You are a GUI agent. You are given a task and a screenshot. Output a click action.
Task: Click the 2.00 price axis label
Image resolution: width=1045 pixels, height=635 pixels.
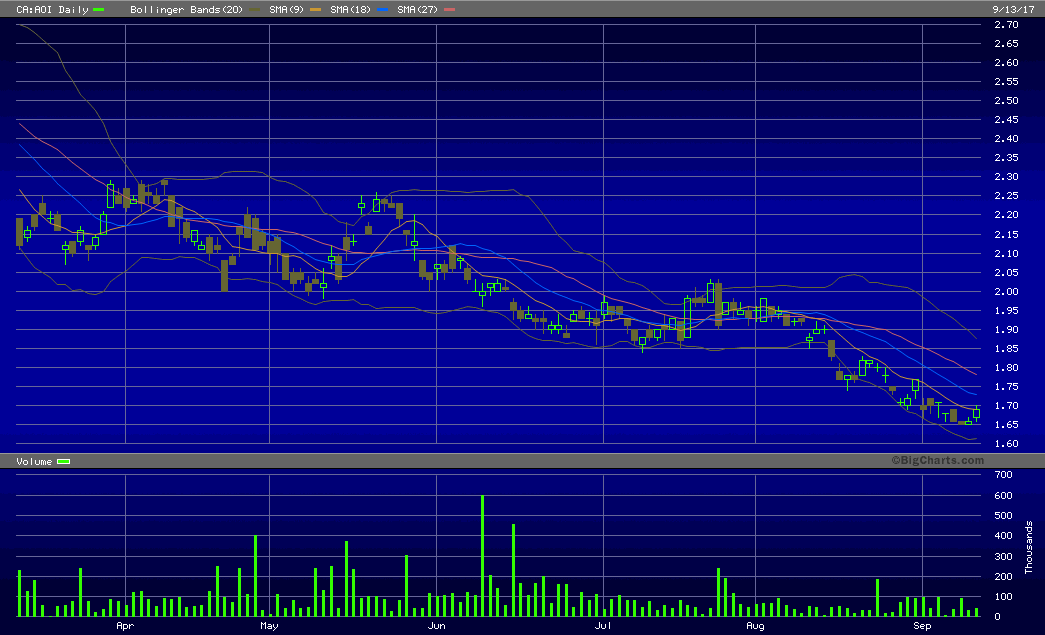tap(1006, 291)
